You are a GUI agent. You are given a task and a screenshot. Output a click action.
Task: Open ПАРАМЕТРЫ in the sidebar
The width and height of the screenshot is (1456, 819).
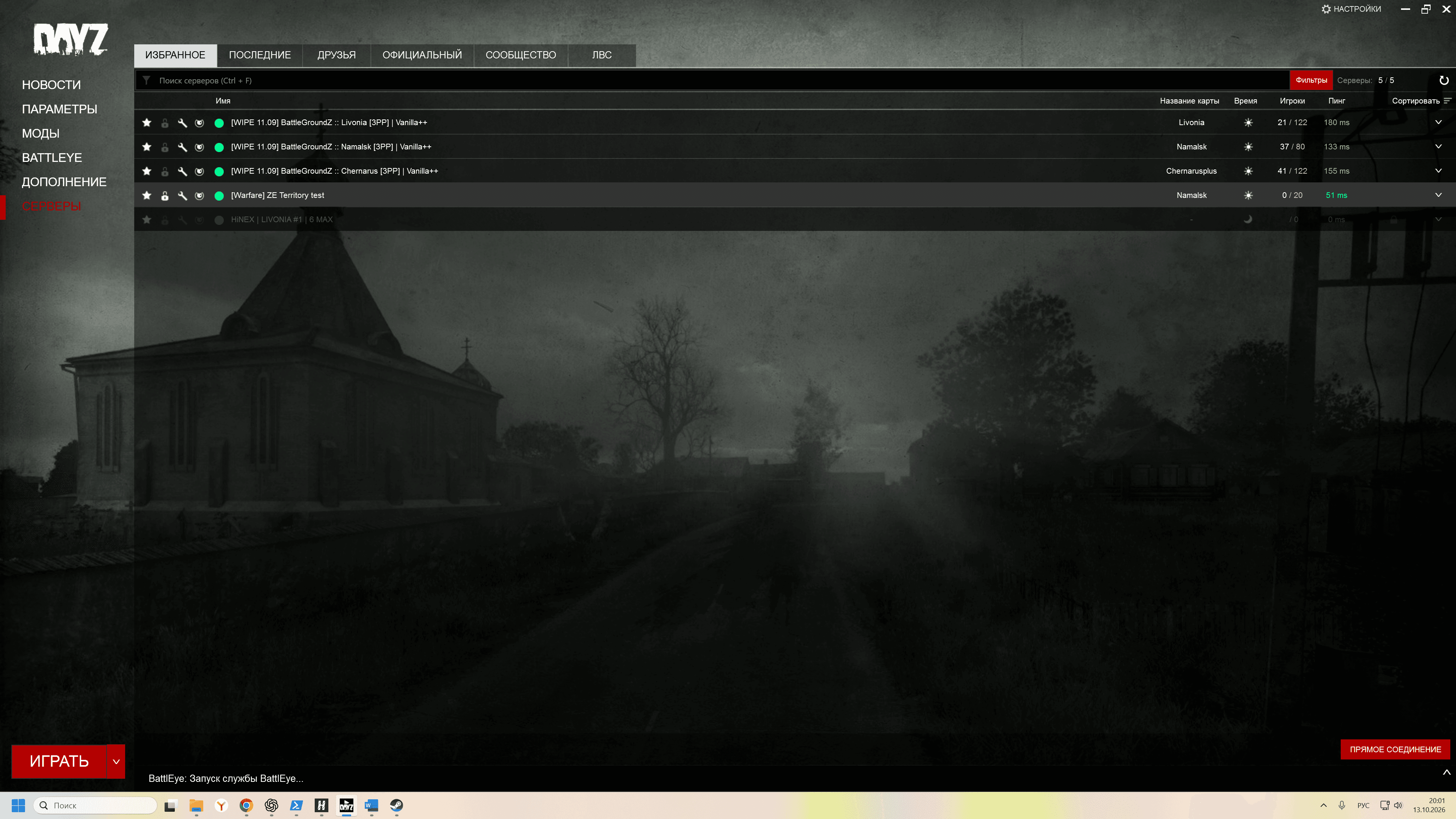tap(60, 109)
